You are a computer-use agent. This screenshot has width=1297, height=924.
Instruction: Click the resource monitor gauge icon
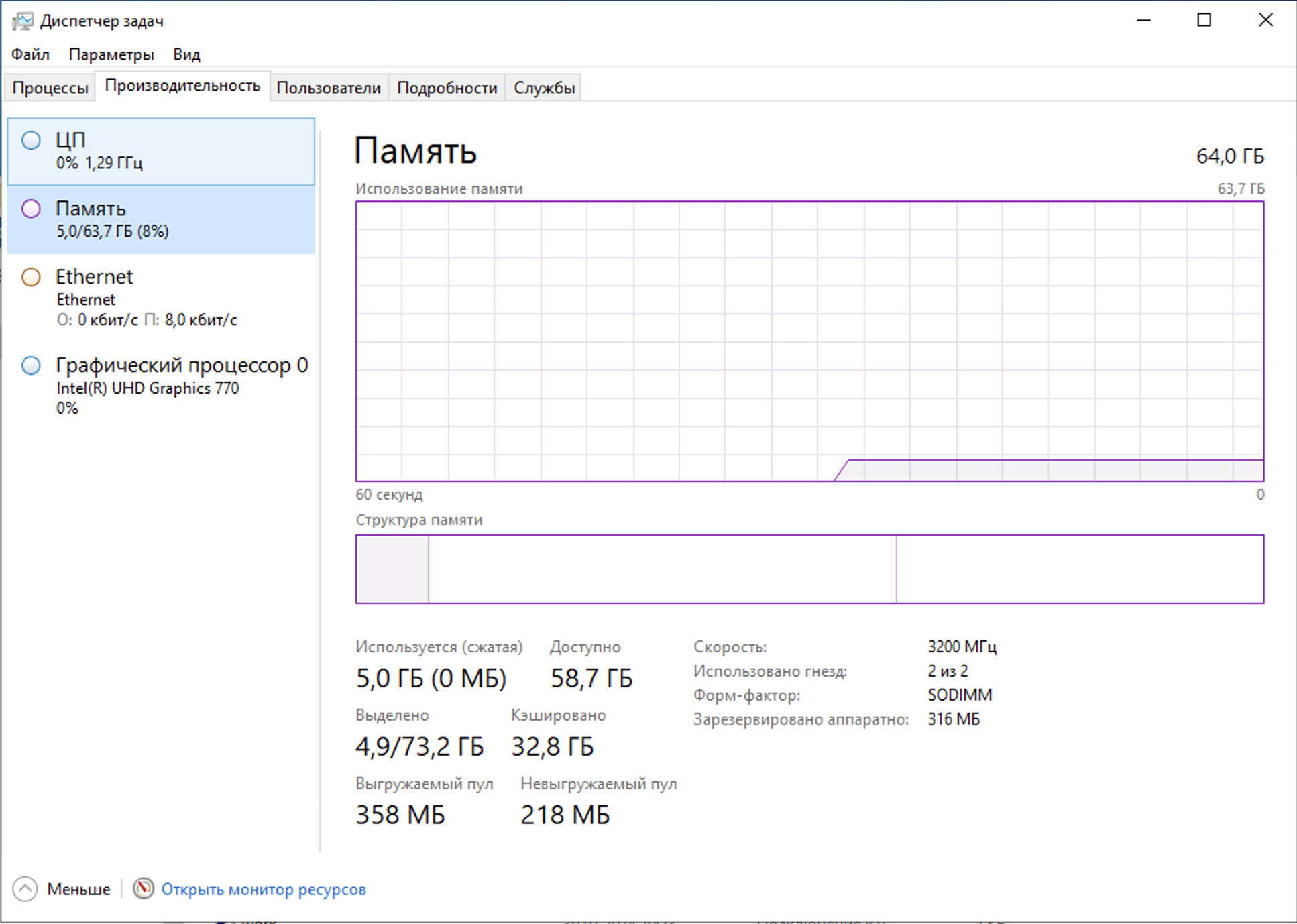(x=143, y=888)
